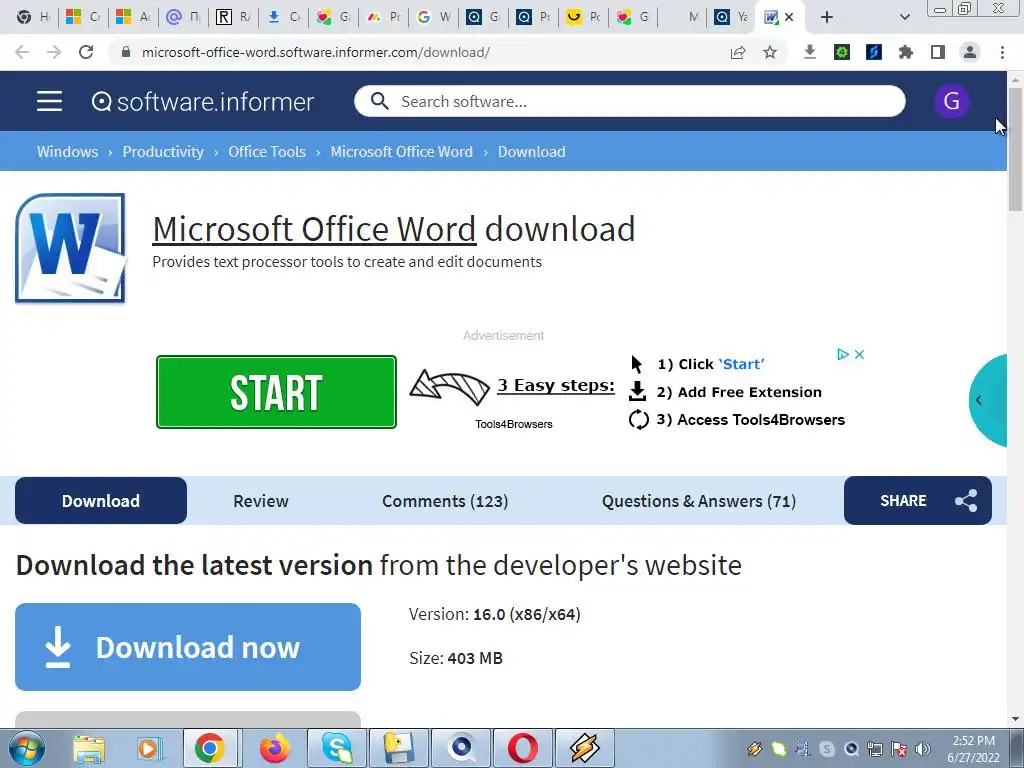1024x768 pixels.
Task: Toggle the Chrome side panel icon
Action: (938, 52)
